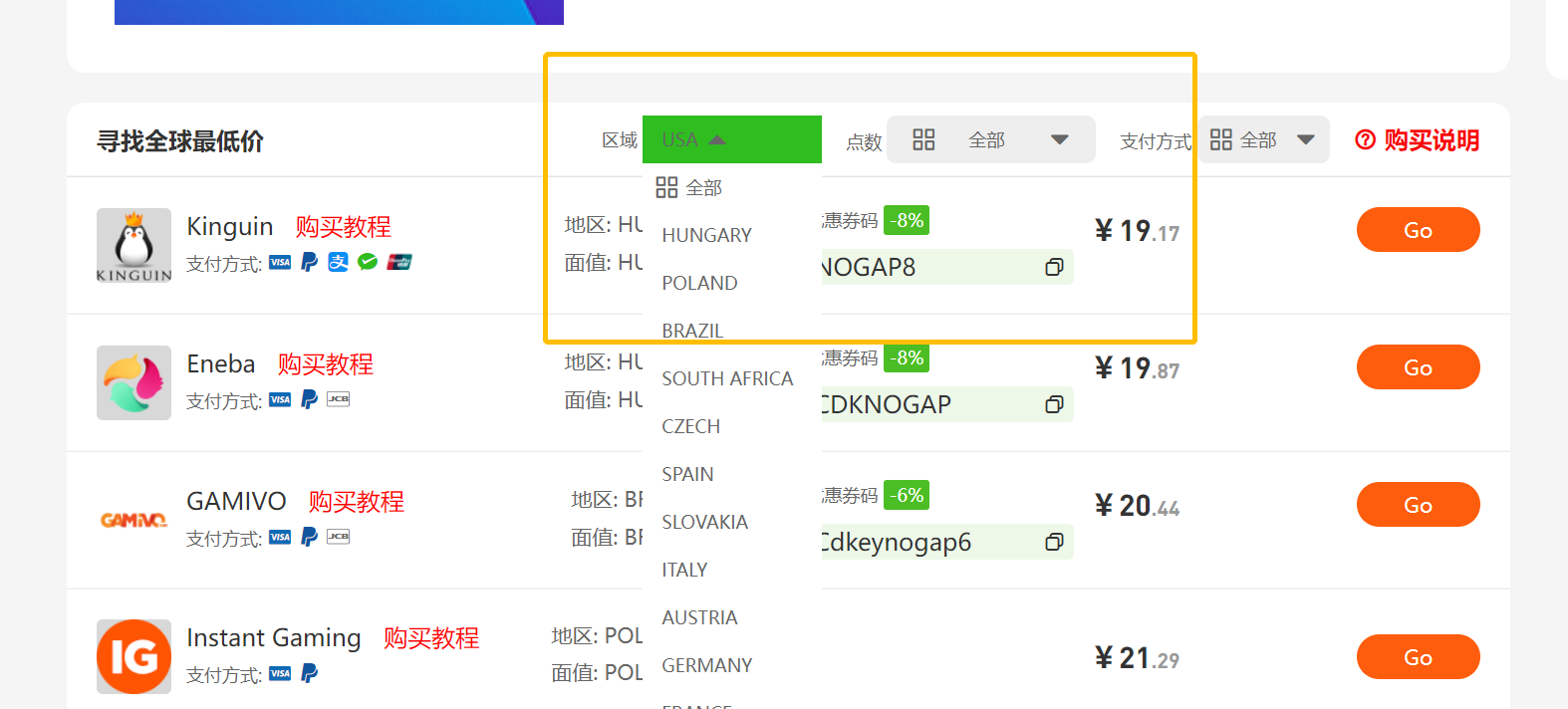
Task: Click Kinguin's UnionPay card icon
Action: pos(399,262)
